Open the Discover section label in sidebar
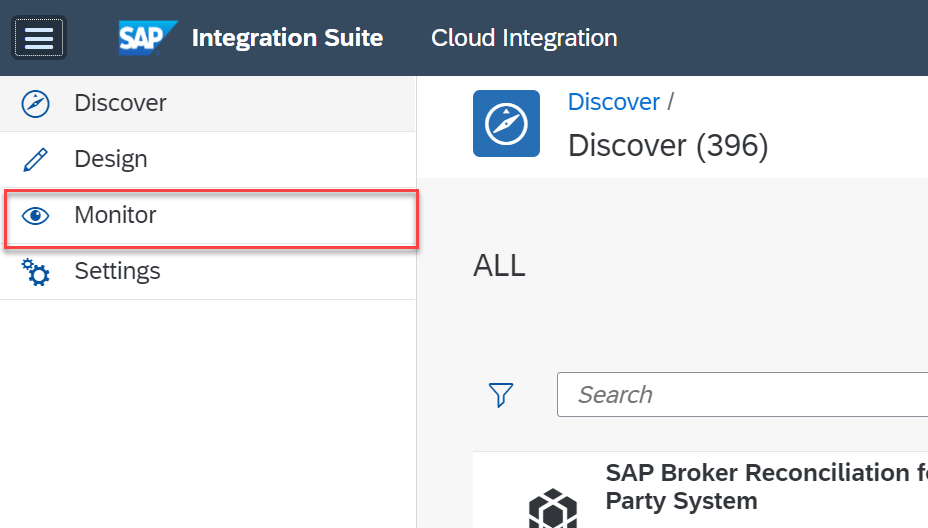Screen dimensions: 928x528 click(x=120, y=103)
